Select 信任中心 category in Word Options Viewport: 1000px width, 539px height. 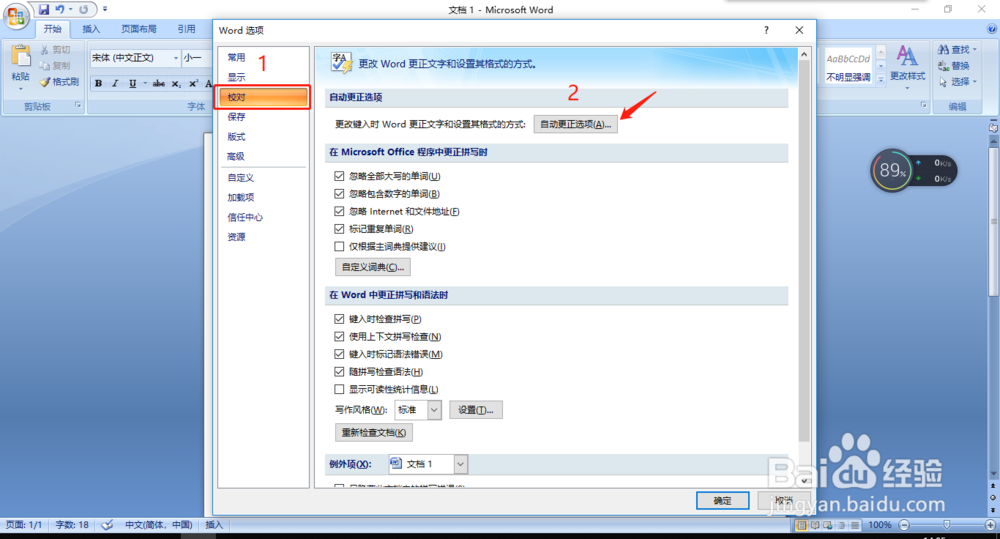tap(263, 218)
